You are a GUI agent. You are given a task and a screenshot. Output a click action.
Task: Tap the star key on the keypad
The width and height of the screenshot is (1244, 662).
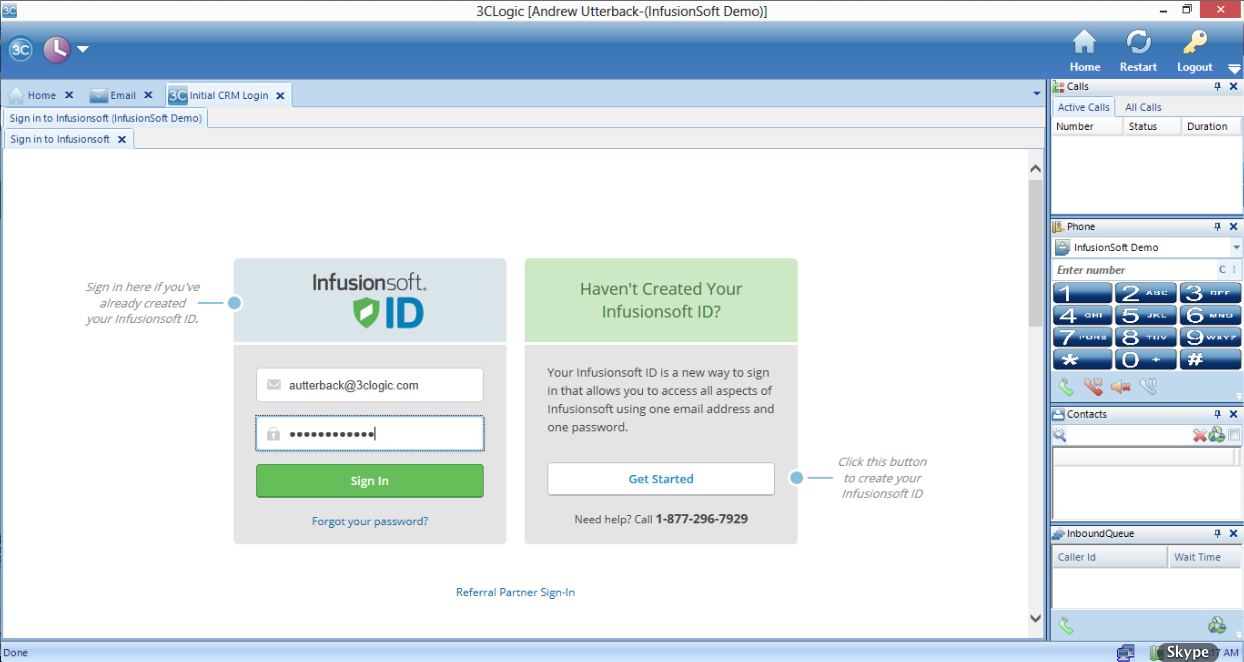pyautogui.click(x=1083, y=359)
